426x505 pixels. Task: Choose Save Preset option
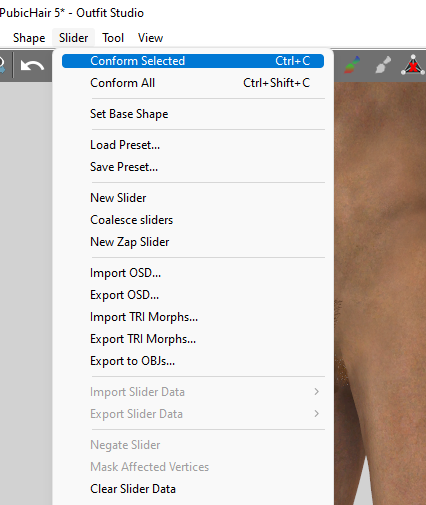(x=193, y=167)
